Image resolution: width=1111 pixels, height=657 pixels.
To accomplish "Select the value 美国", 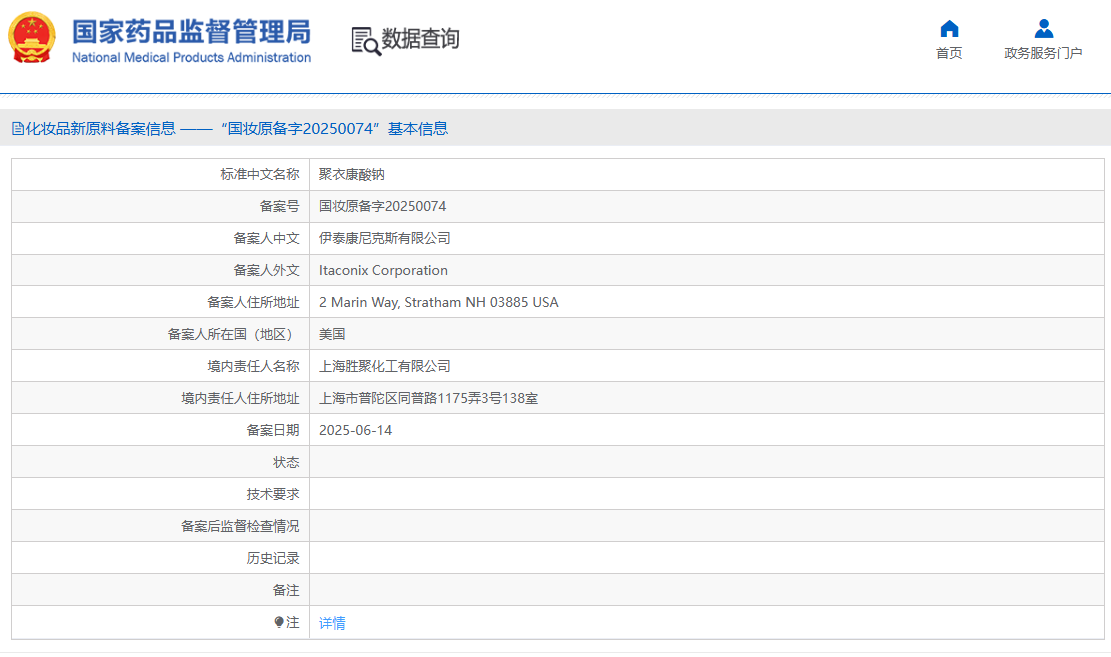I will (x=332, y=334).
